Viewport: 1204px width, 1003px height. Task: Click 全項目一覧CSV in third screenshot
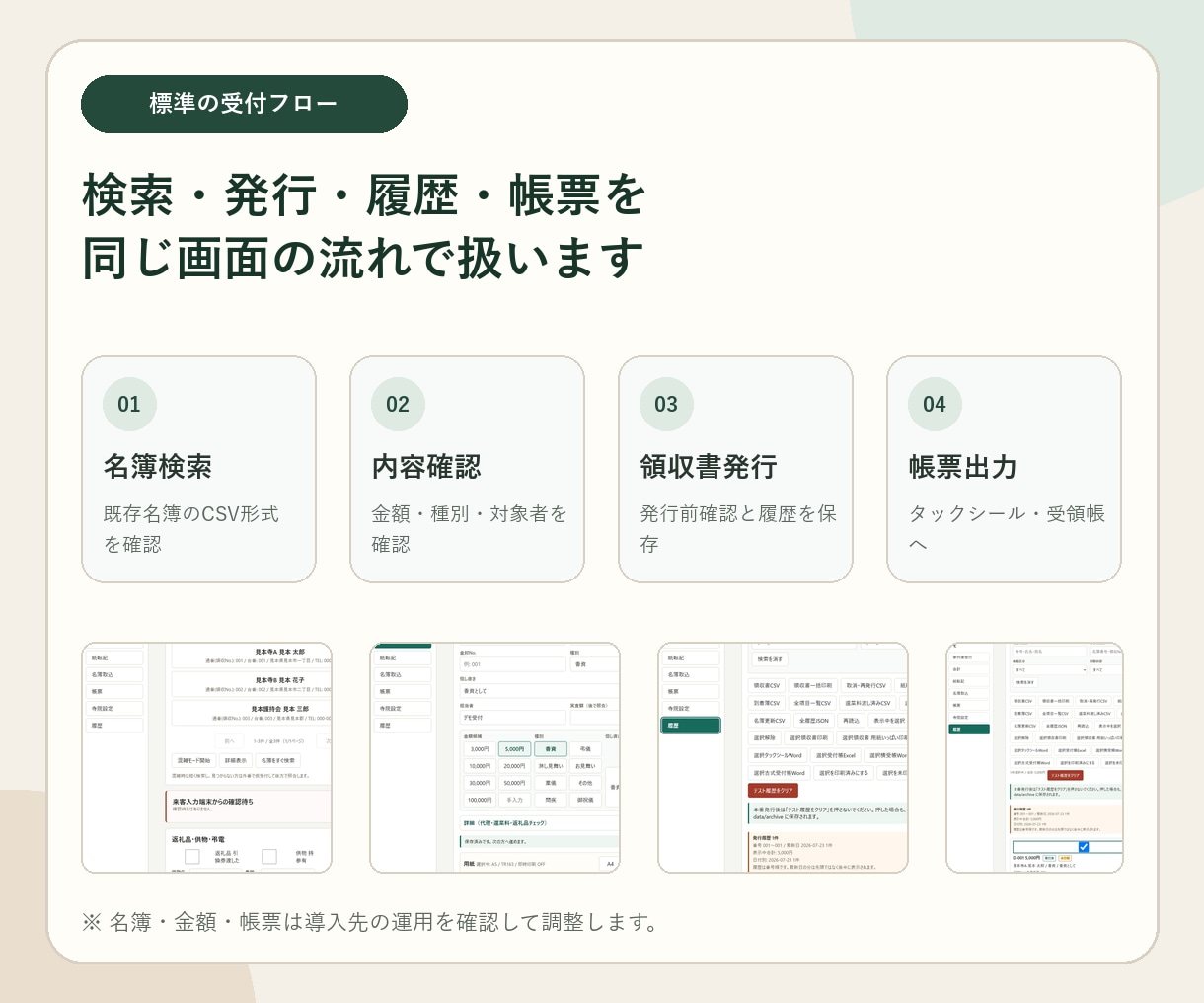click(813, 703)
